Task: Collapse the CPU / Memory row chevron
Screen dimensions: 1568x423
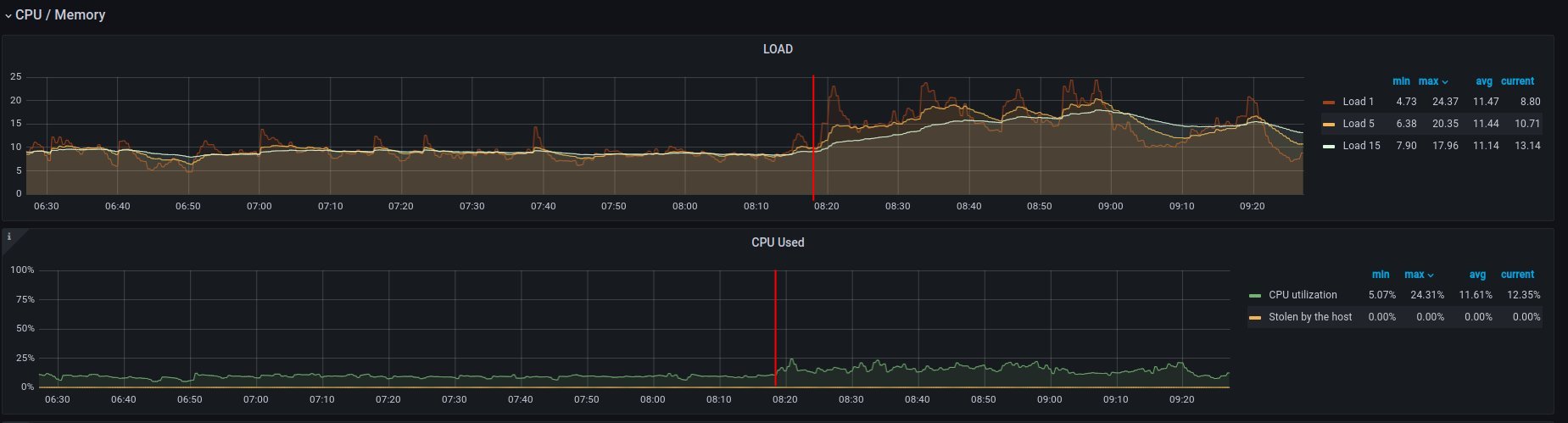Action: click(8, 15)
